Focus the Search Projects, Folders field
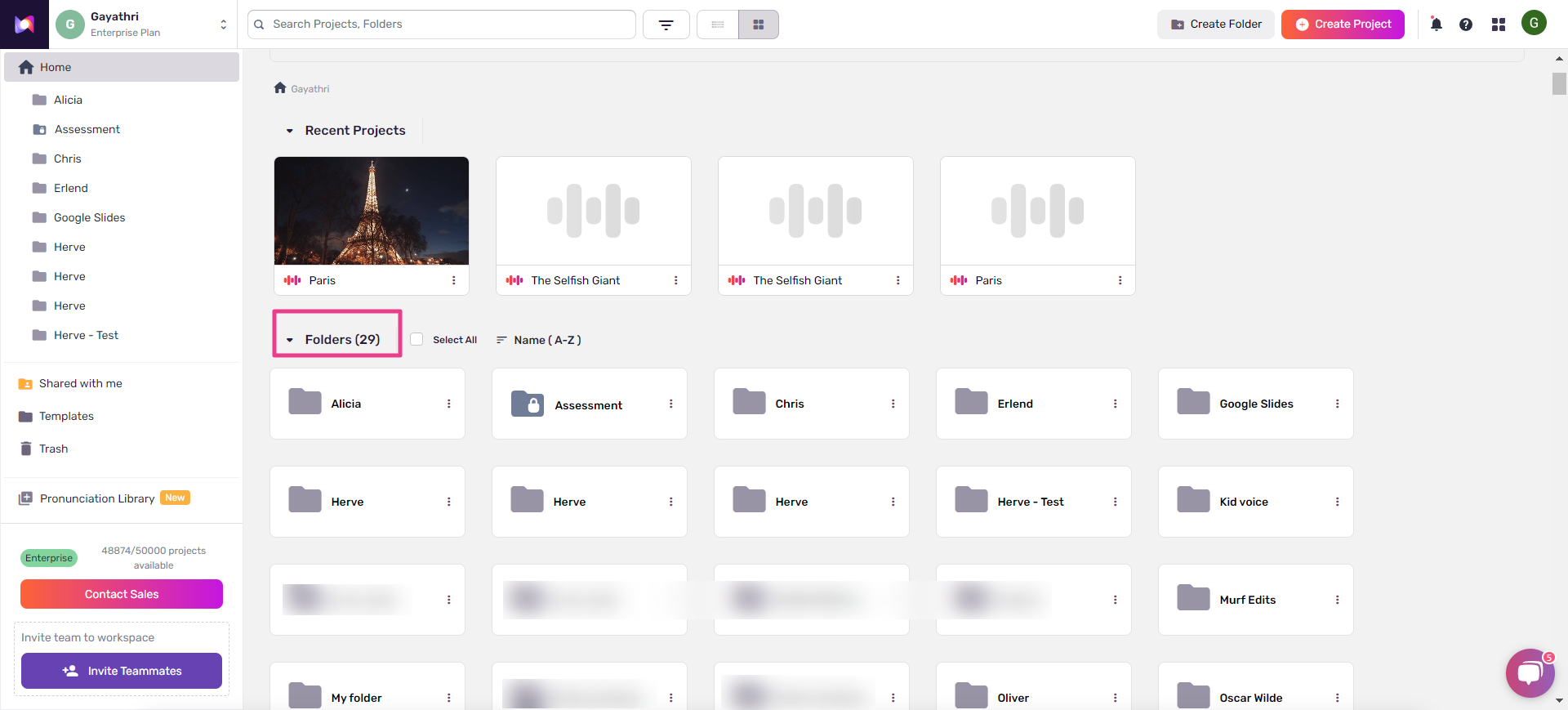 (x=442, y=25)
